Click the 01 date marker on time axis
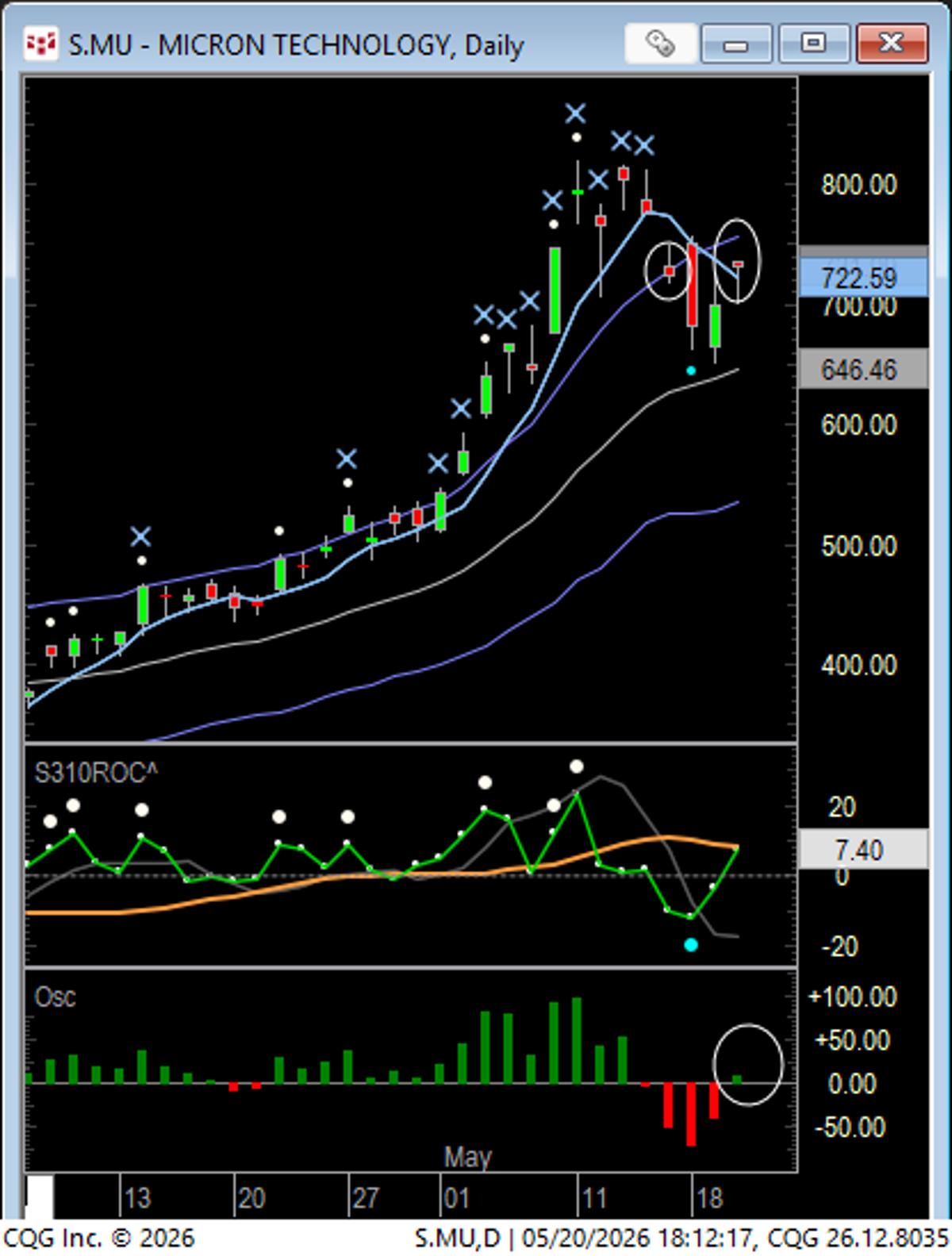Image resolution: width=952 pixels, height=1256 pixels. click(x=456, y=1198)
